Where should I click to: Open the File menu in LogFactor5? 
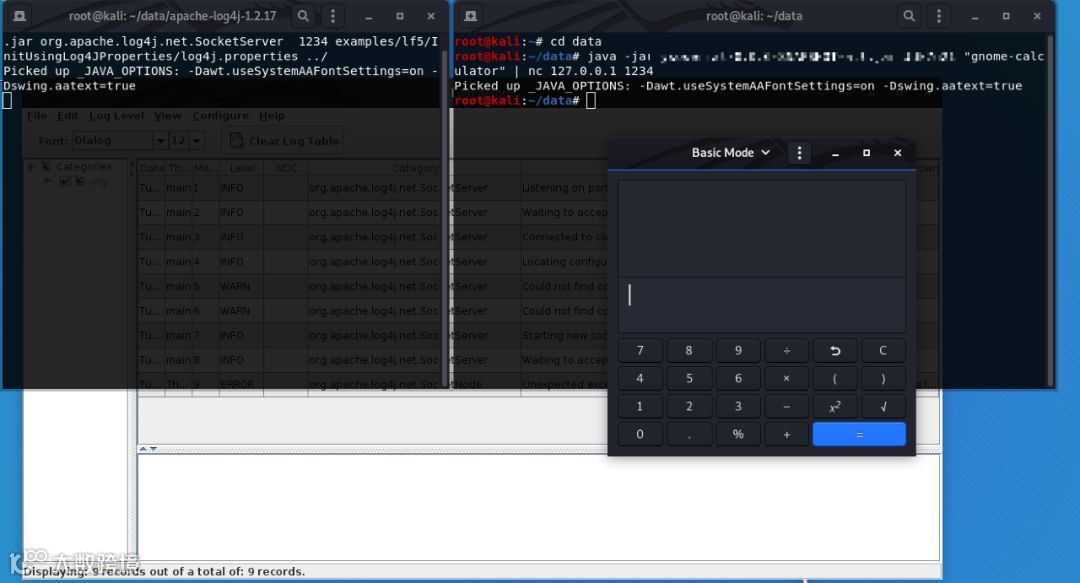pyautogui.click(x=37, y=115)
